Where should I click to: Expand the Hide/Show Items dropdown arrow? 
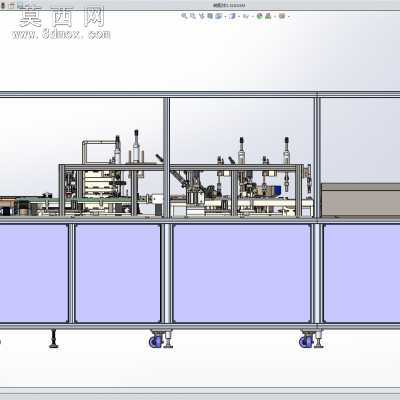coord(252,16)
